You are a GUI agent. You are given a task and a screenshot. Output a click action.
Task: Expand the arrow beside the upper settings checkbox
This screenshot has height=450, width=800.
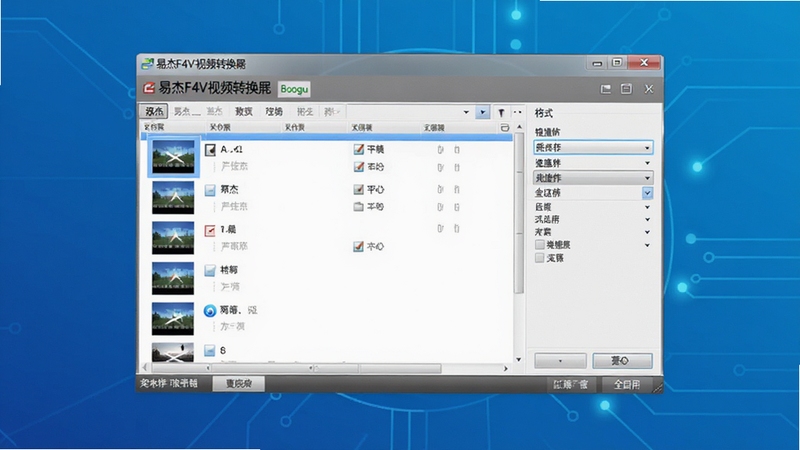(x=647, y=245)
